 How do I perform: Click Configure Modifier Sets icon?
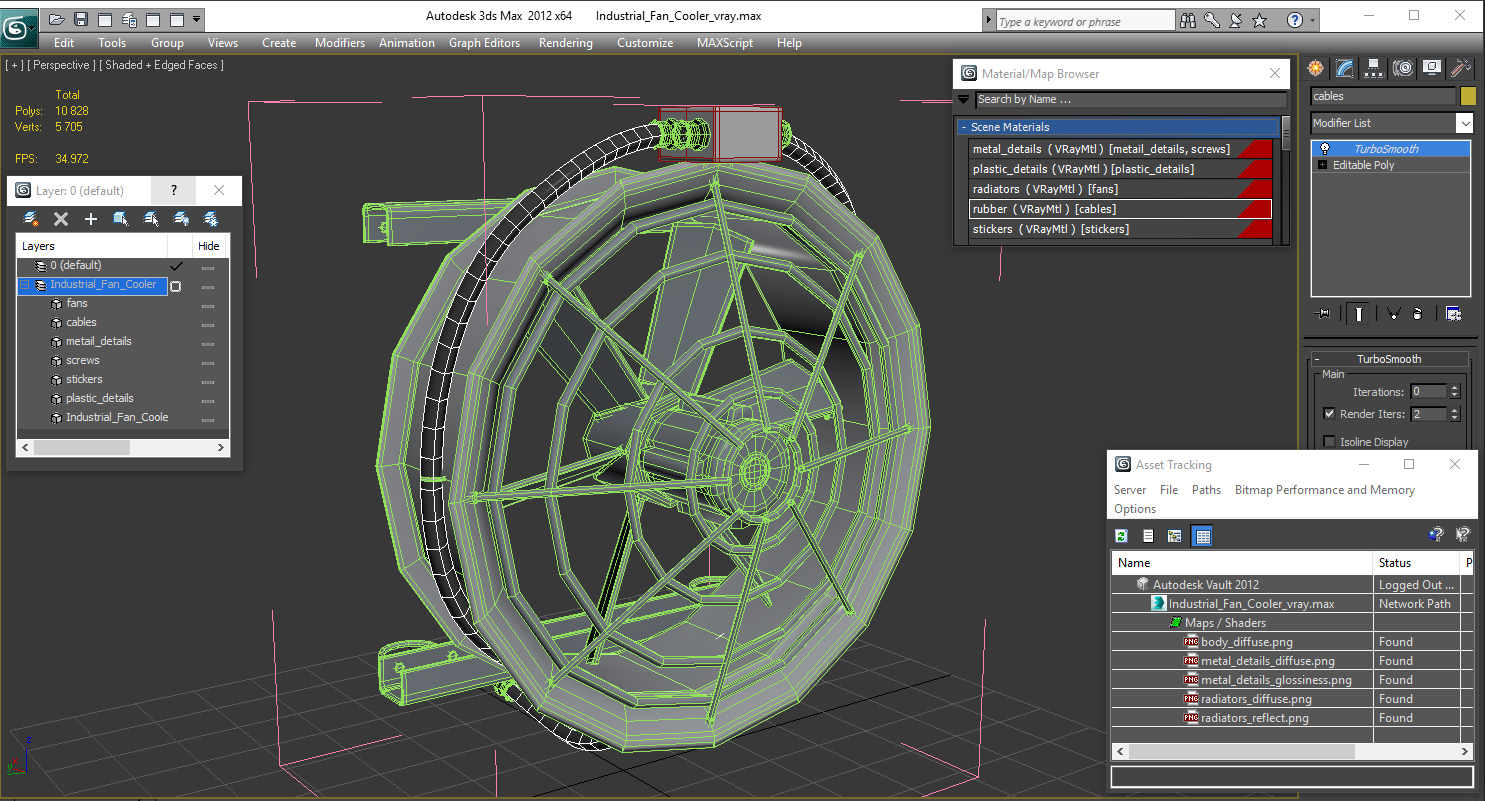[1453, 314]
